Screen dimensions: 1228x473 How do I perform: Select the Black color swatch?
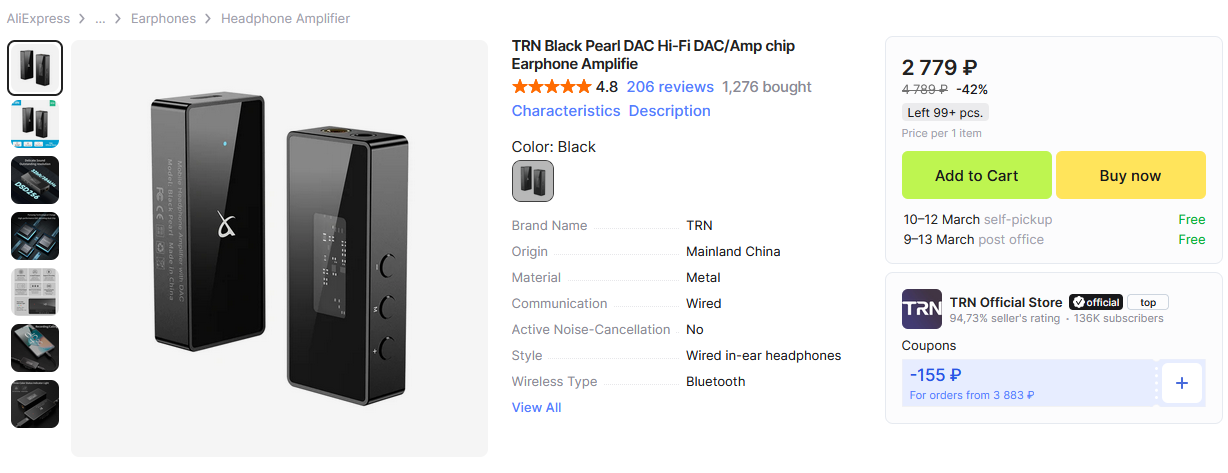coord(532,181)
